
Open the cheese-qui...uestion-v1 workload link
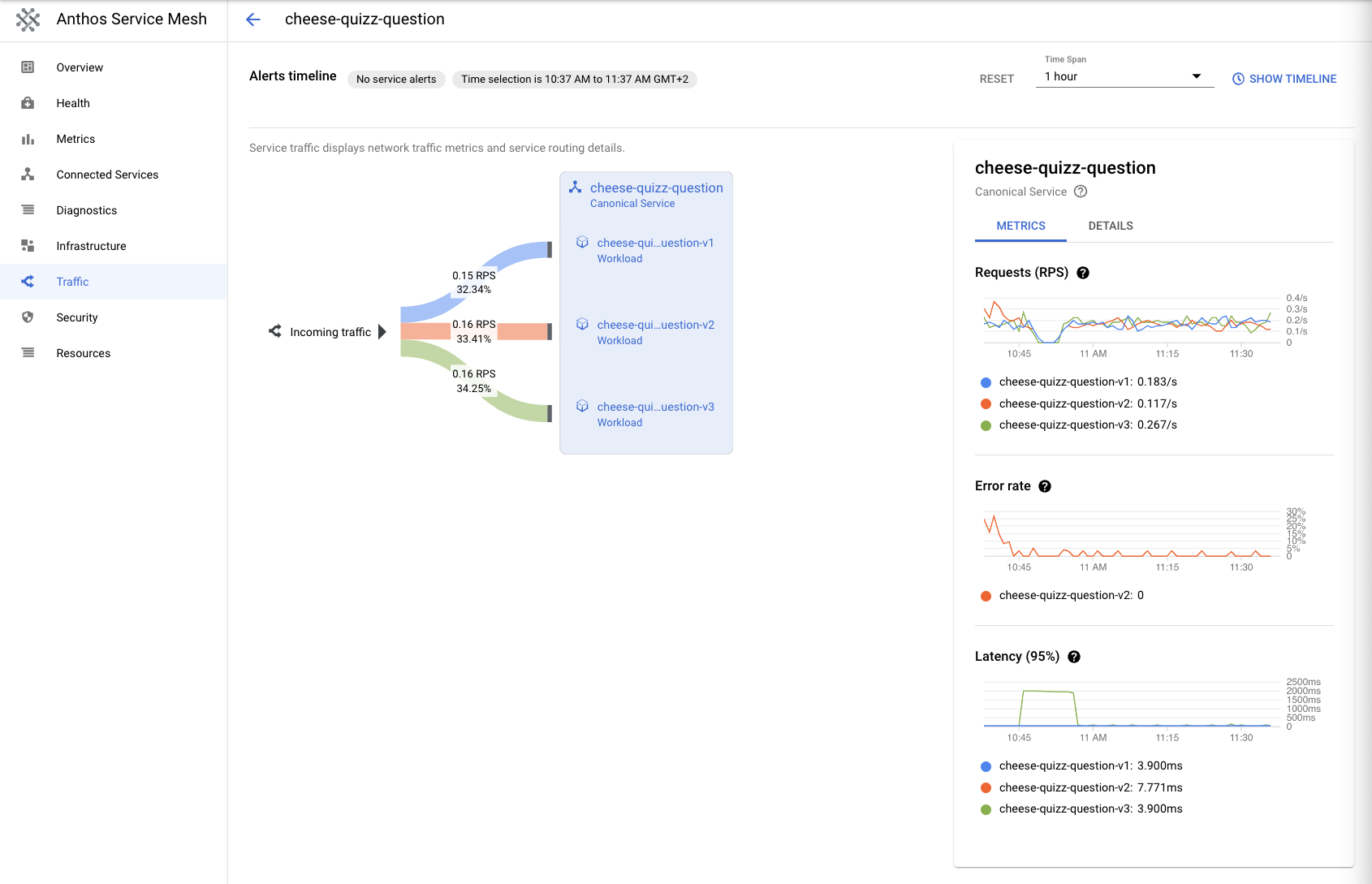pyautogui.click(x=655, y=243)
